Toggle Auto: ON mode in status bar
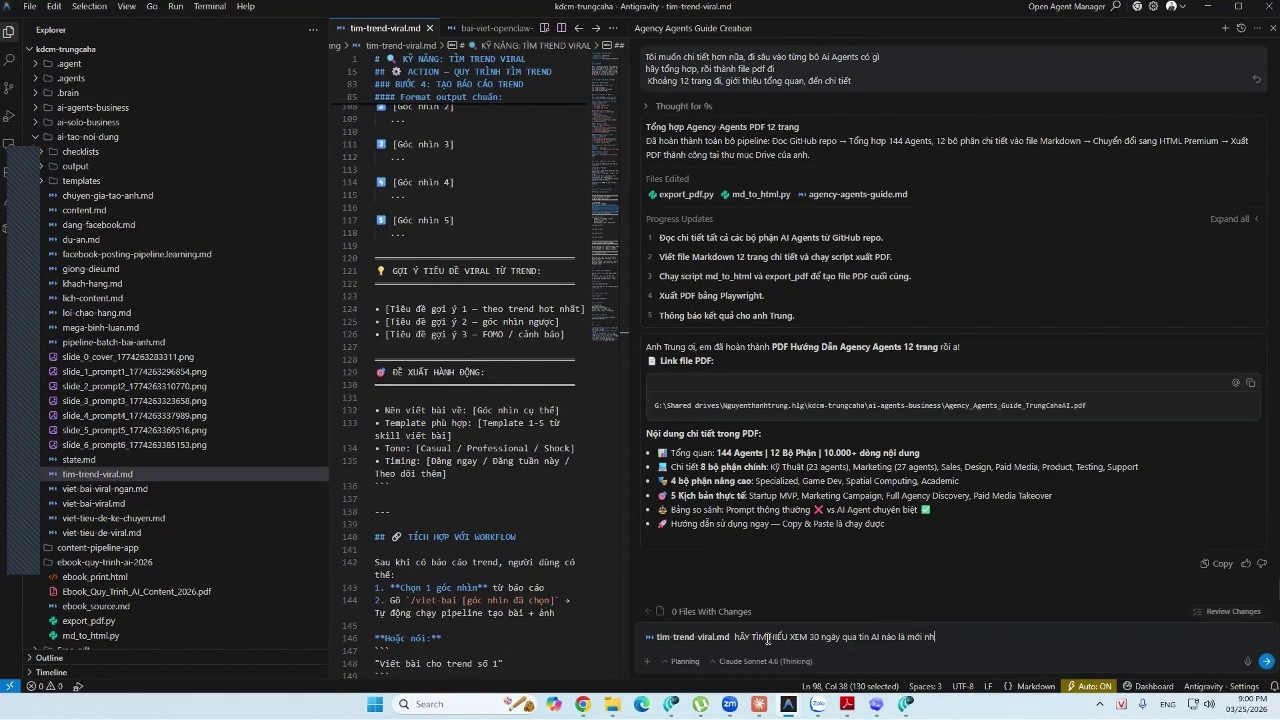This screenshot has height=720, width=1280. (x=1090, y=687)
